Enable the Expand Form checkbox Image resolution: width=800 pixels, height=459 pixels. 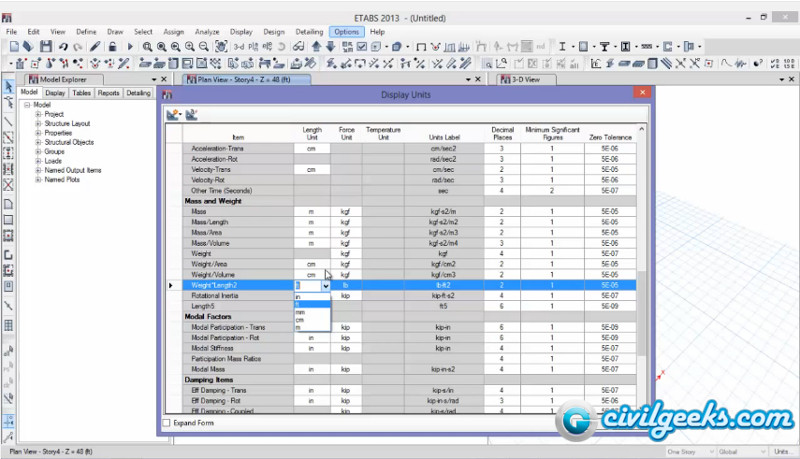point(167,423)
